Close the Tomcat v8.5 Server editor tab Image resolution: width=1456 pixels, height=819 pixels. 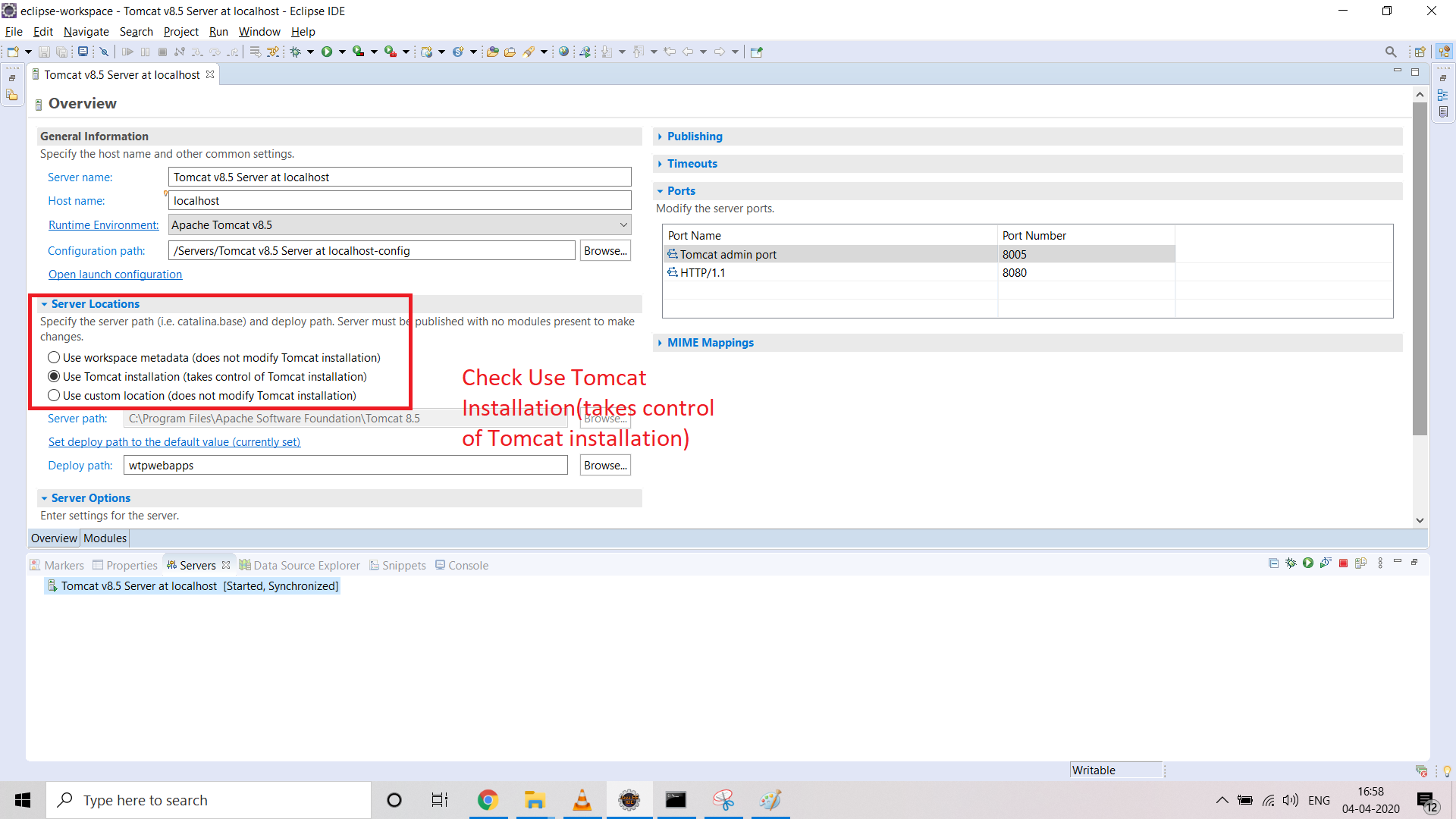pos(210,74)
